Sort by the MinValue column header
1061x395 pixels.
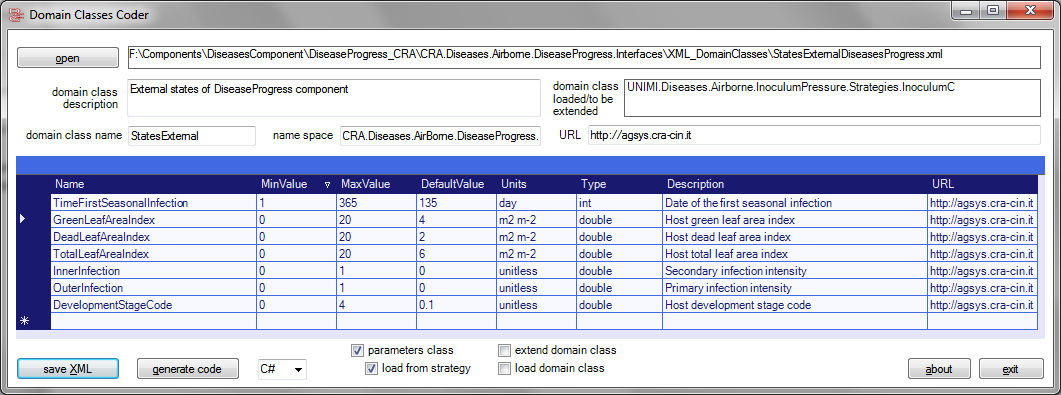pos(296,184)
